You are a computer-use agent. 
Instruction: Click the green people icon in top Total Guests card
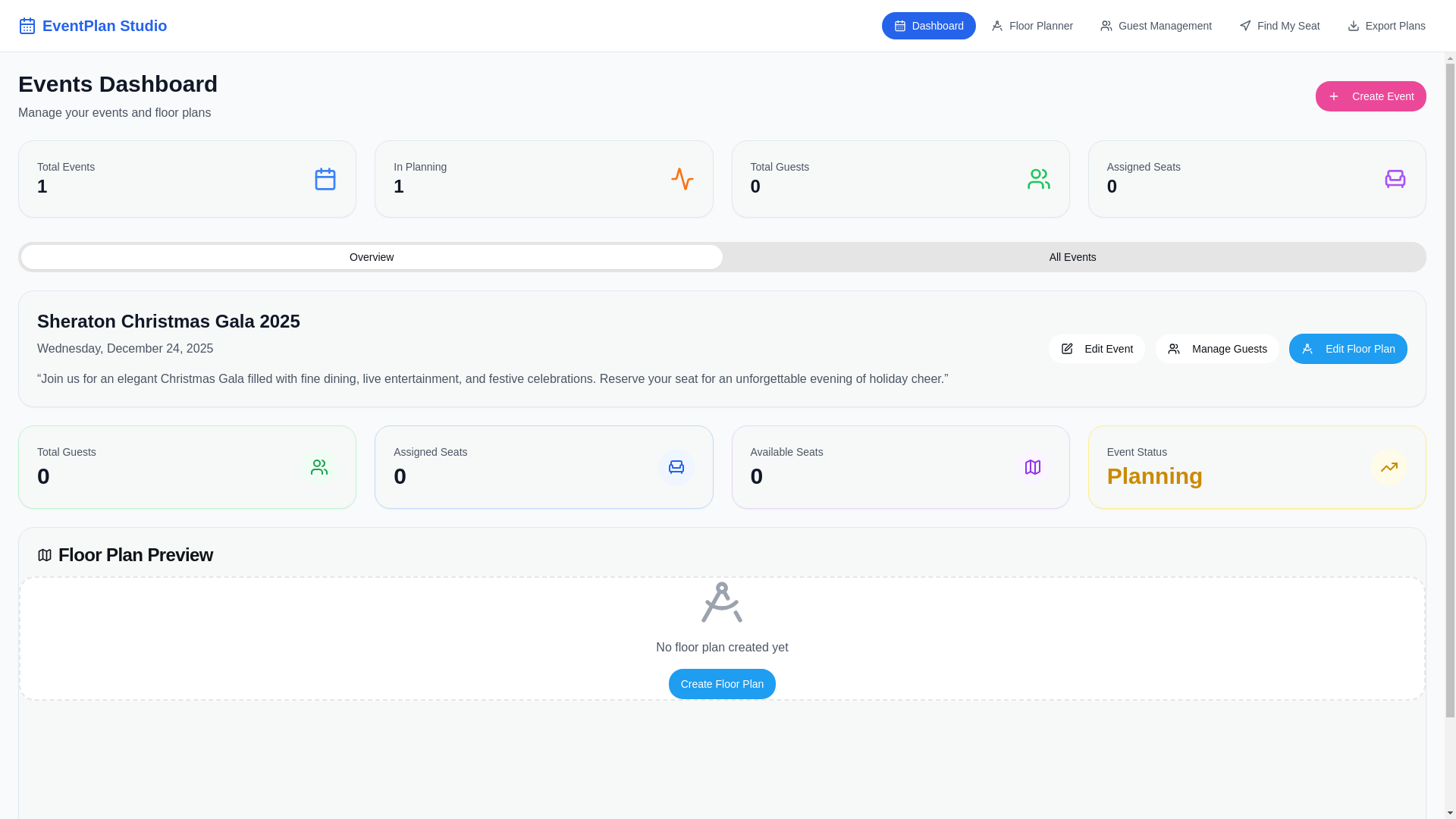pos(1039,179)
